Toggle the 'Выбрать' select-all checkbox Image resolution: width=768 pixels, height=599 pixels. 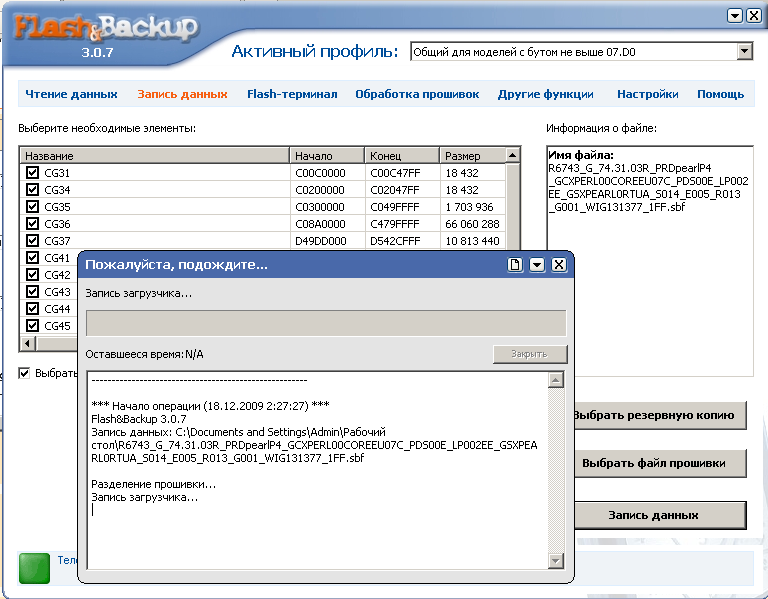pos(24,373)
